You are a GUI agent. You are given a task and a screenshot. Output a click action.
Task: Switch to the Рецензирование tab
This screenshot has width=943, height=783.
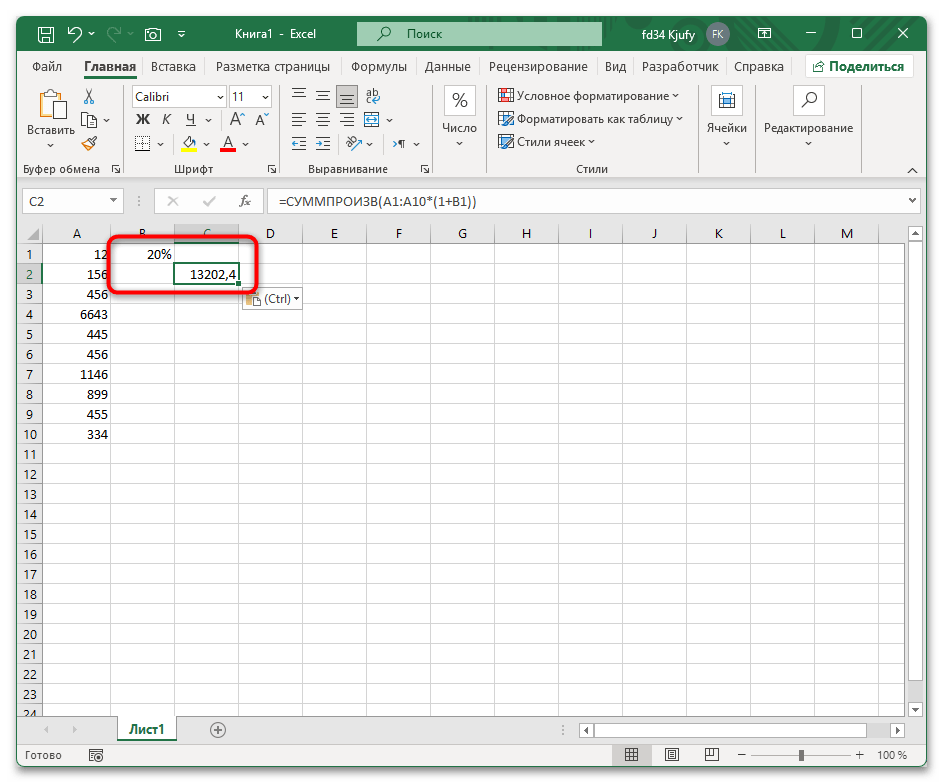click(538, 66)
